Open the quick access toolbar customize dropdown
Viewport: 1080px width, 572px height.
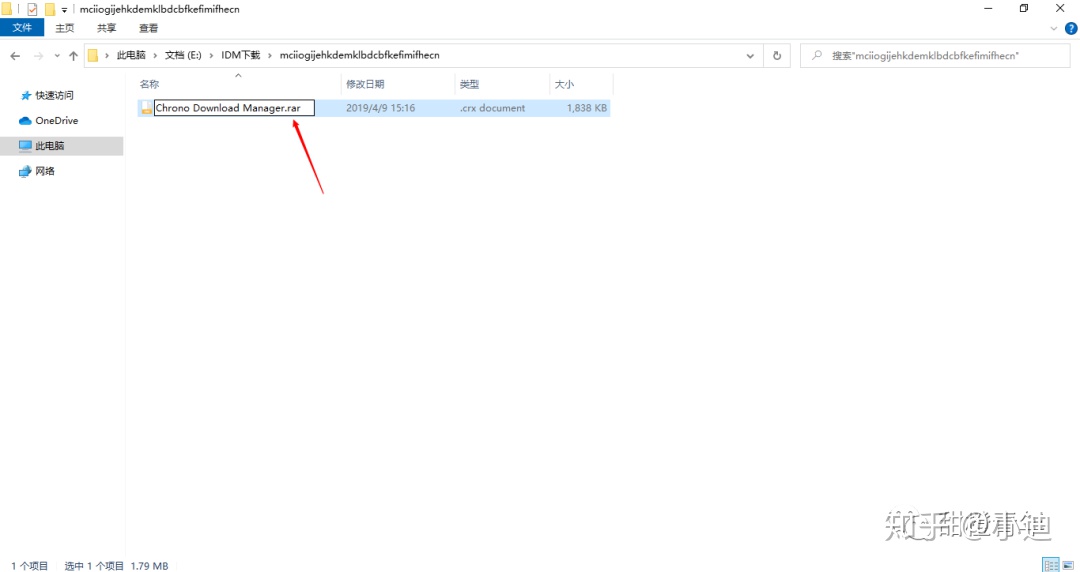(x=64, y=10)
